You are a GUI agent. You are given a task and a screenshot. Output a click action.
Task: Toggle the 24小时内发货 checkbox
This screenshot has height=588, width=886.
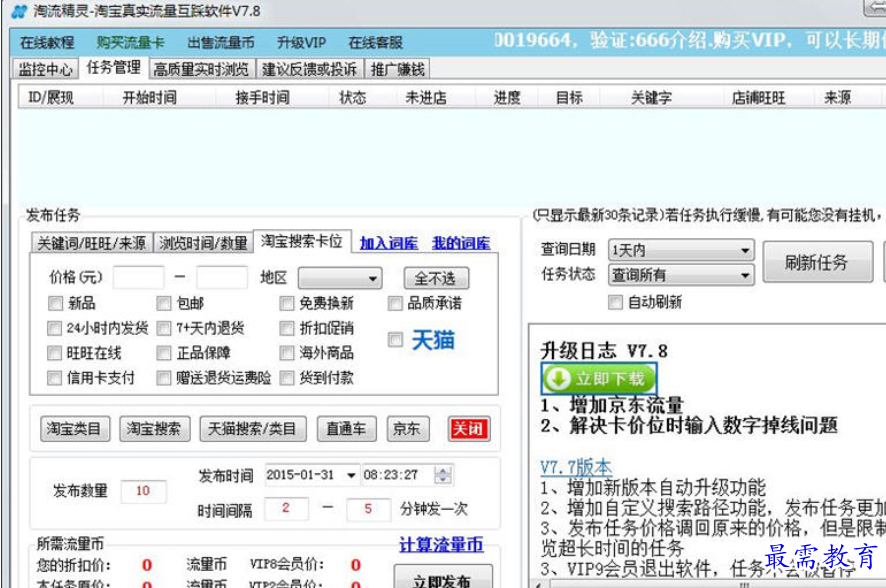pos(54,328)
